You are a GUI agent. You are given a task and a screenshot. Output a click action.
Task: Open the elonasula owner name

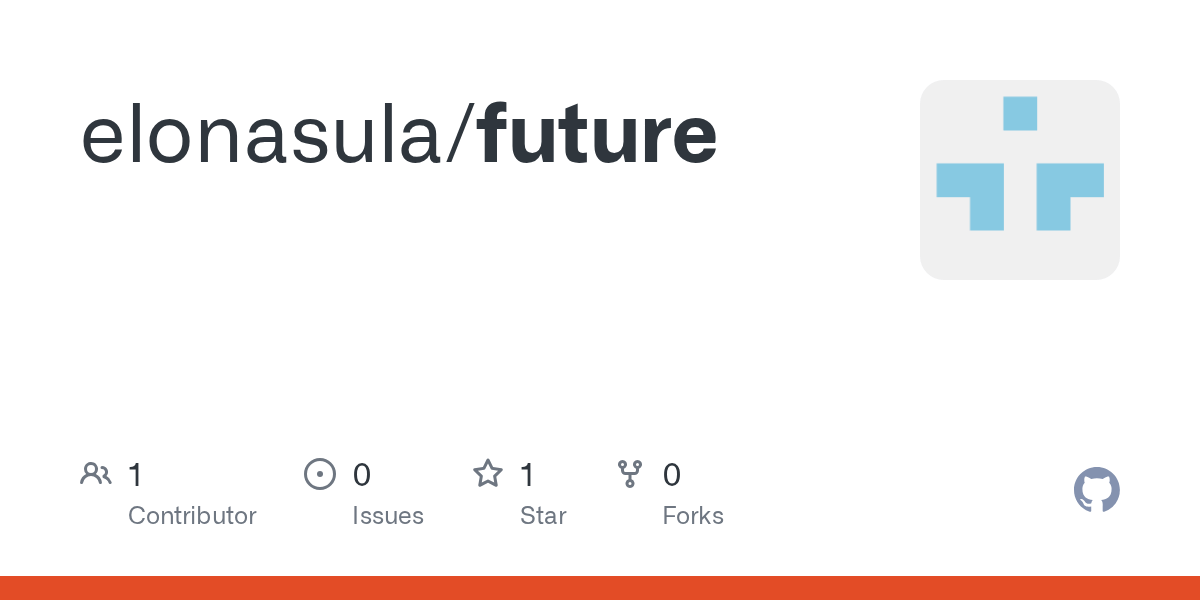point(264,136)
